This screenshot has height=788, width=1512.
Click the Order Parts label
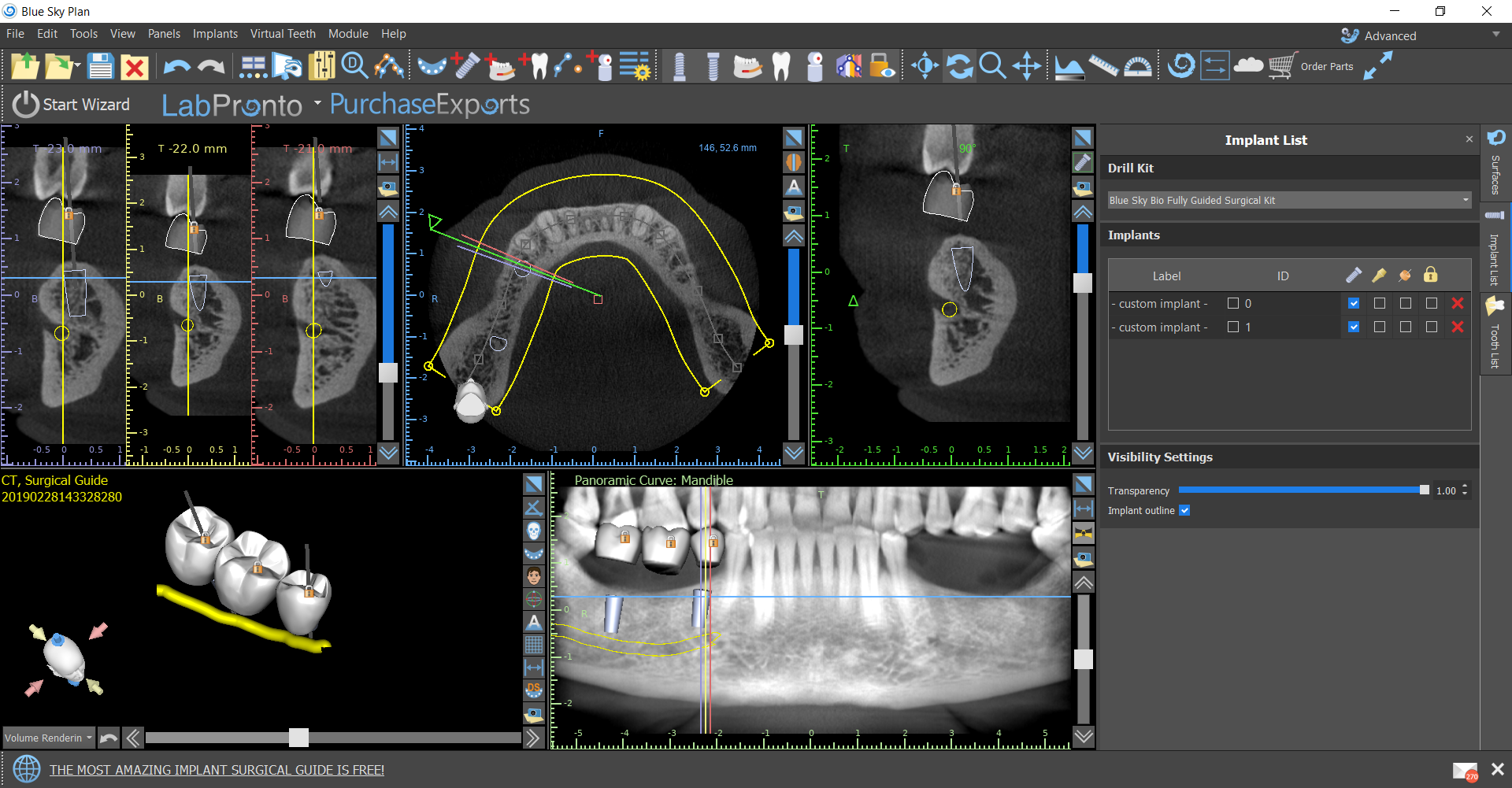(x=1327, y=67)
